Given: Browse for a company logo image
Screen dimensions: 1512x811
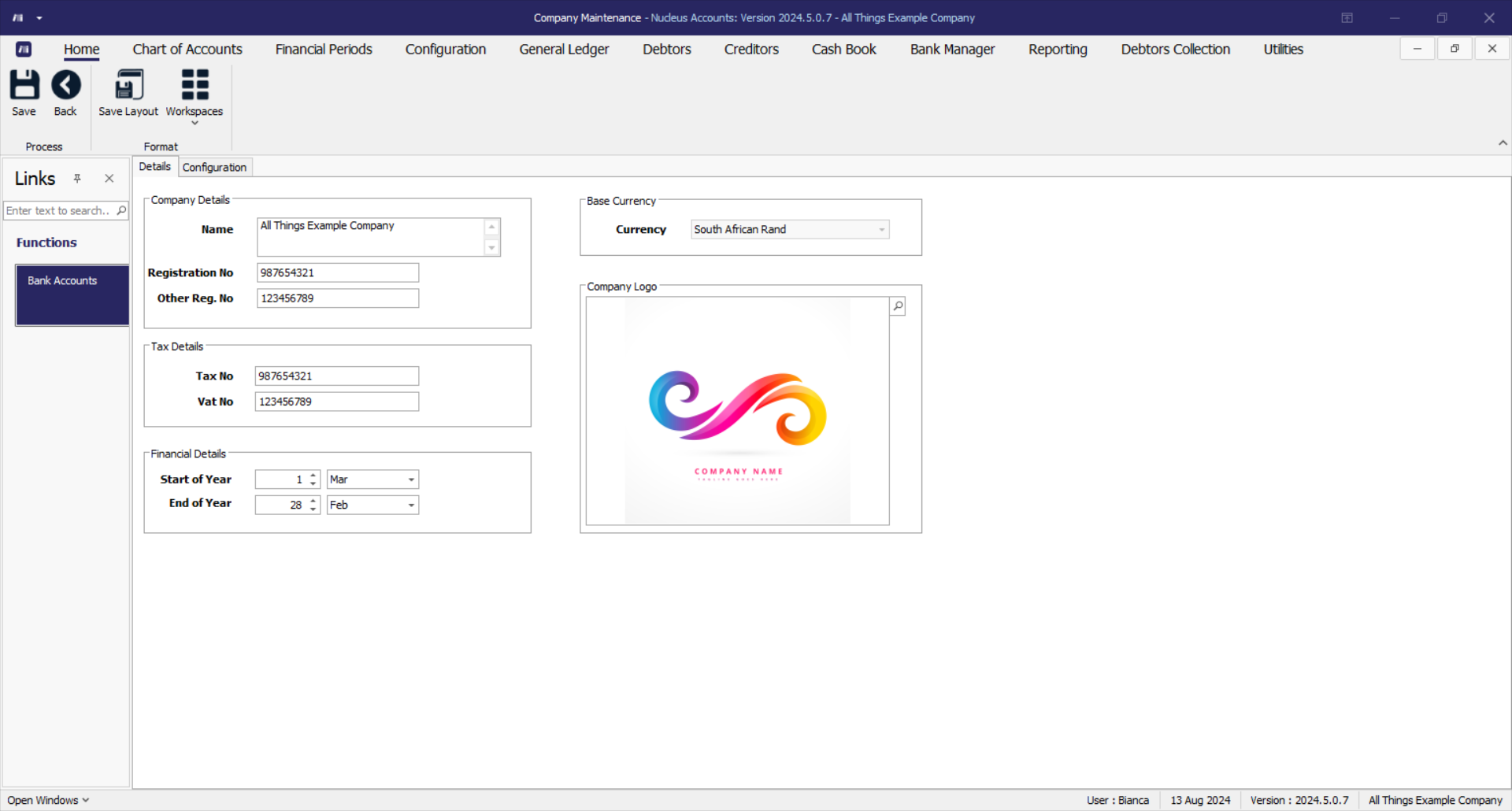Looking at the screenshot, I should pyautogui.click(x=898, y=306).
